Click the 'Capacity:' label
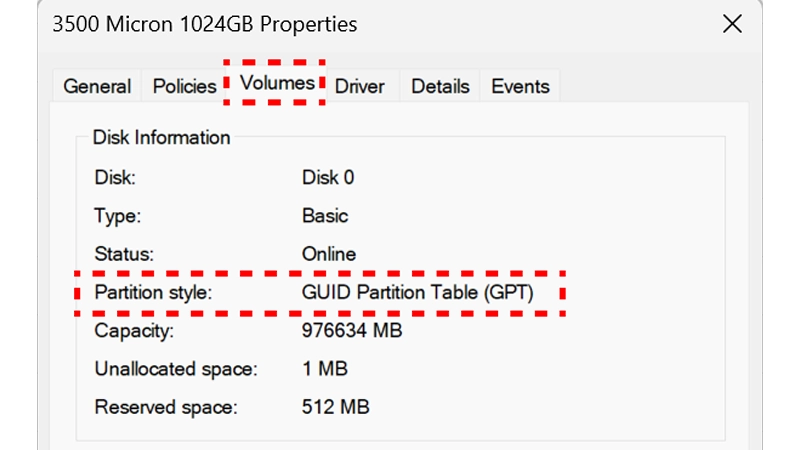The height and width of the screenshot is (450, 800). coord(134,330)
